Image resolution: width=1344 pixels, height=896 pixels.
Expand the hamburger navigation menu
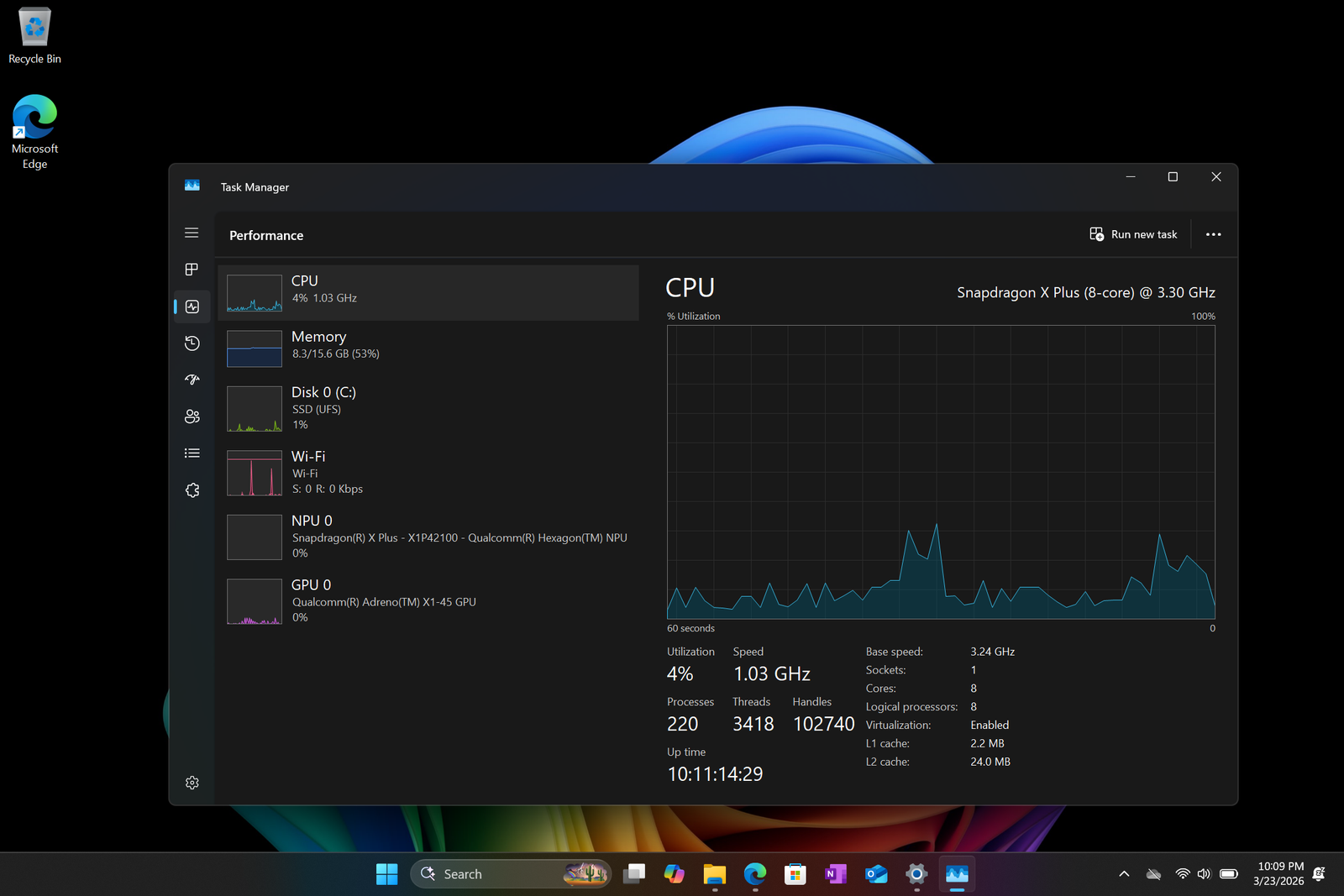coord(192,233)
